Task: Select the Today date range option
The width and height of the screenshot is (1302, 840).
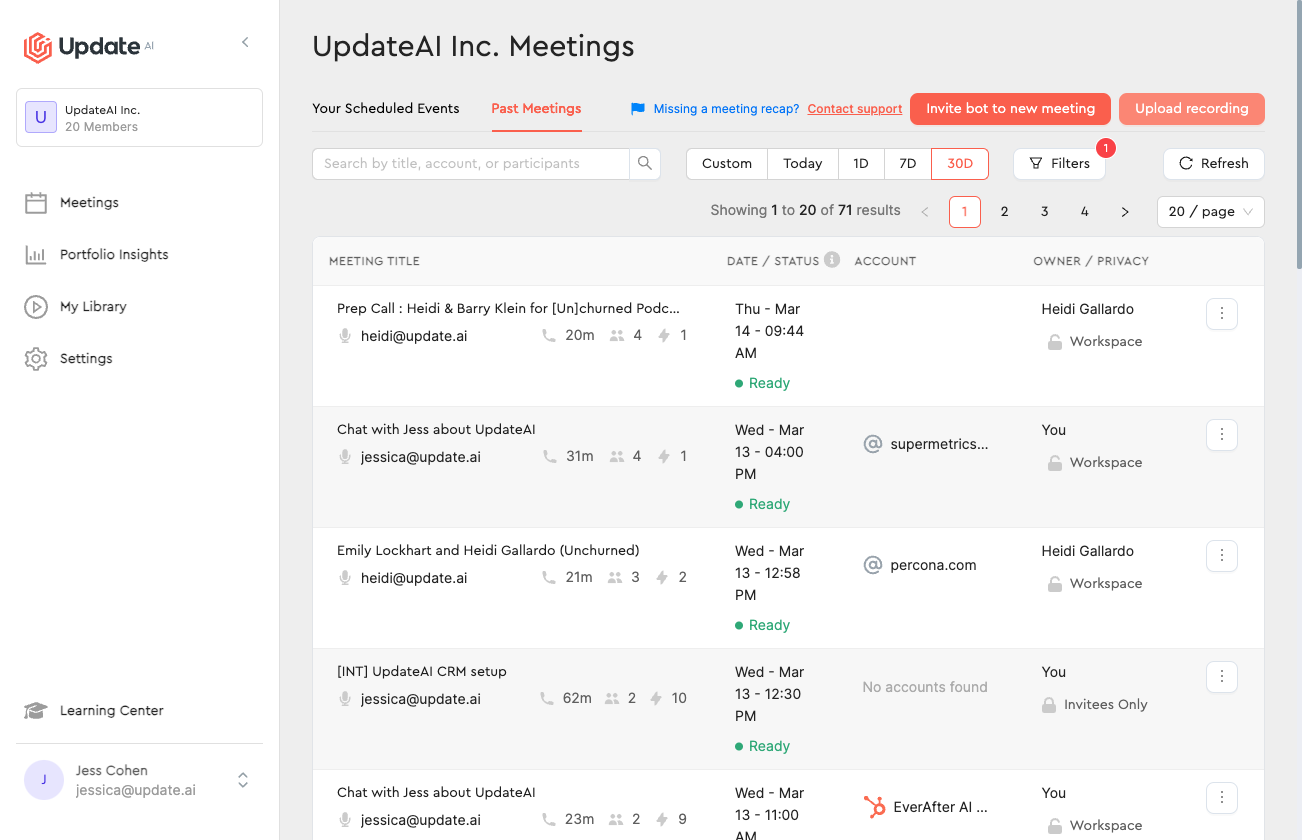Action: pyautogui.click(x=802, y=163)
